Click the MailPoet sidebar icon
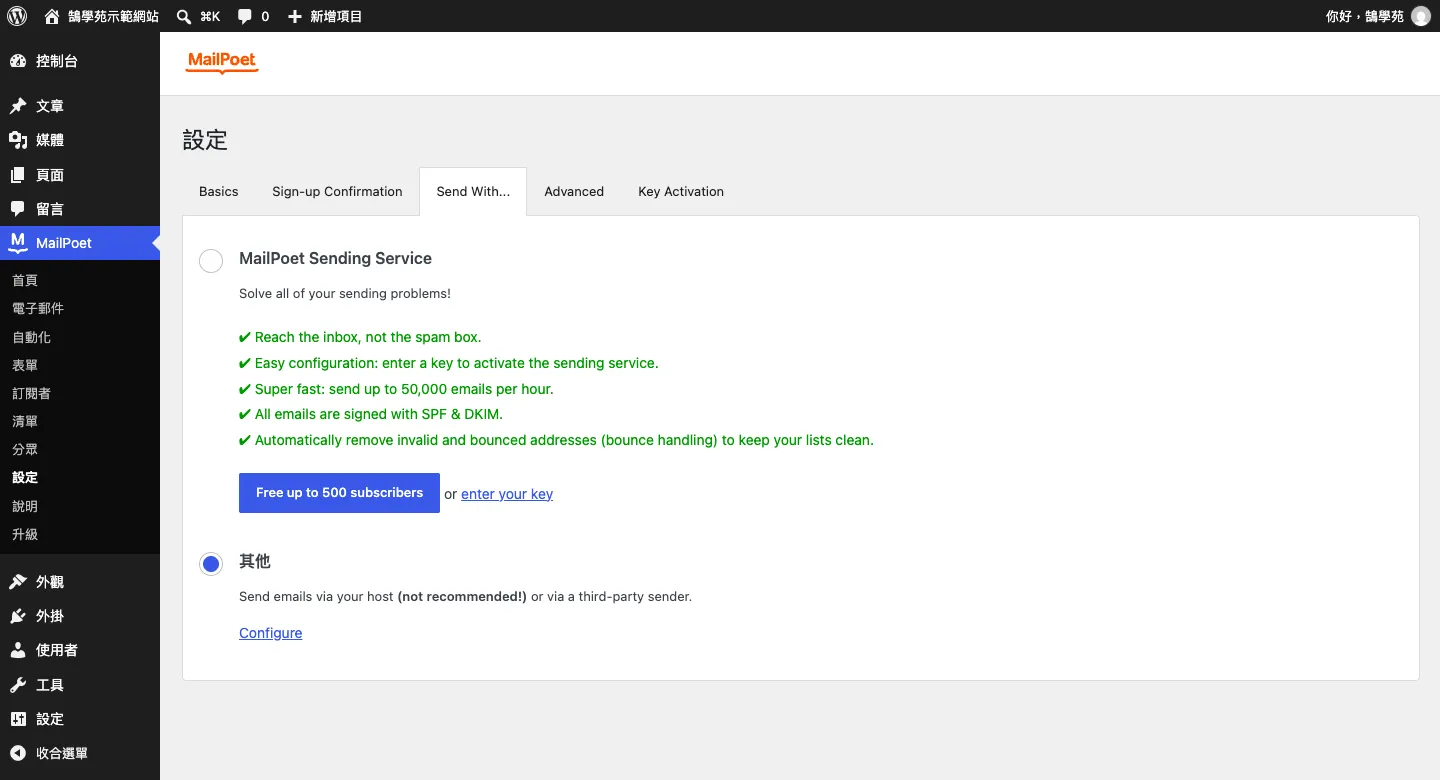 click(x=18, y=243)
